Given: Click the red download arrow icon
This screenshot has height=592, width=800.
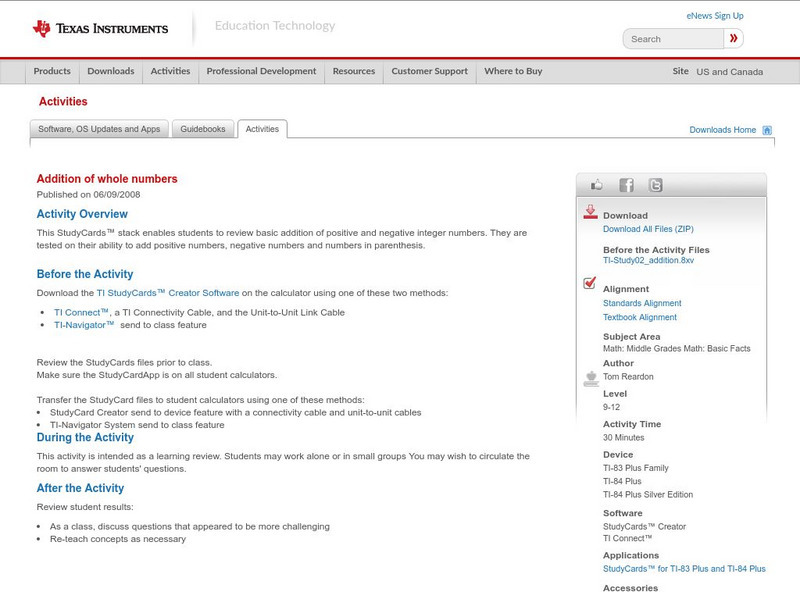Looking at the screenshot, I should tap(590, 212).
